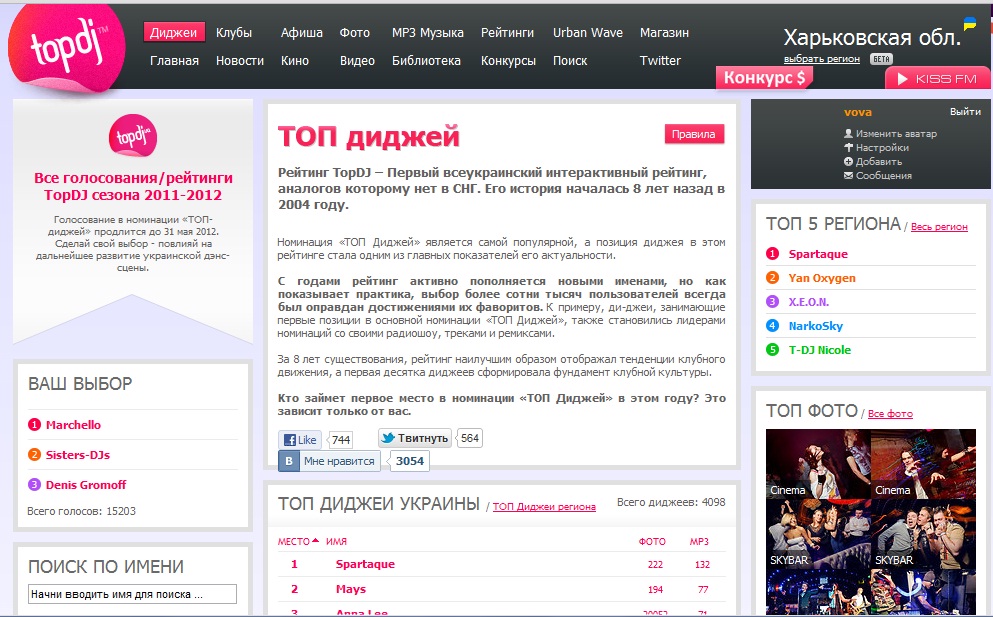This screenshot has height=617, width=993.
Task: Open Новости menu item
Action: (239, 61)
